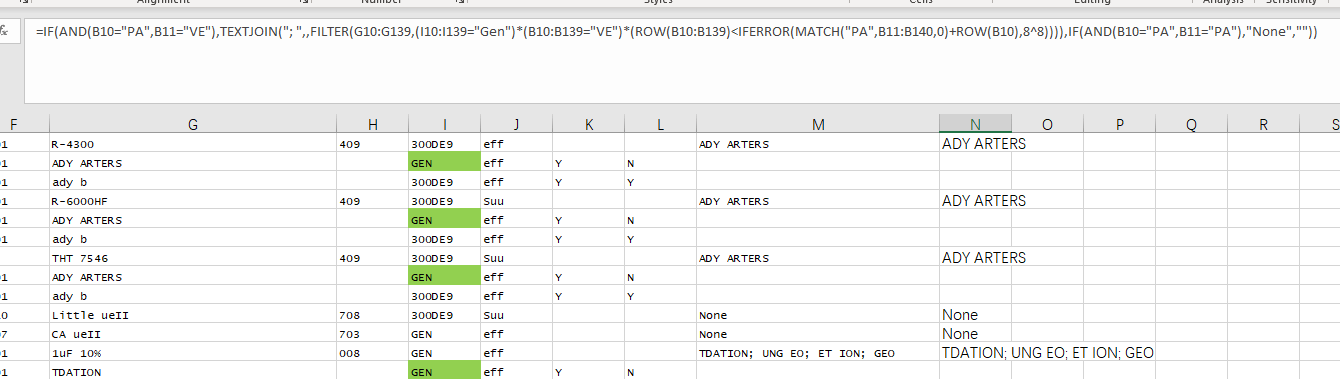Click the 409 cell in the R-4300 row
The height and width of the screenshot is (379, 1340).
372,144
